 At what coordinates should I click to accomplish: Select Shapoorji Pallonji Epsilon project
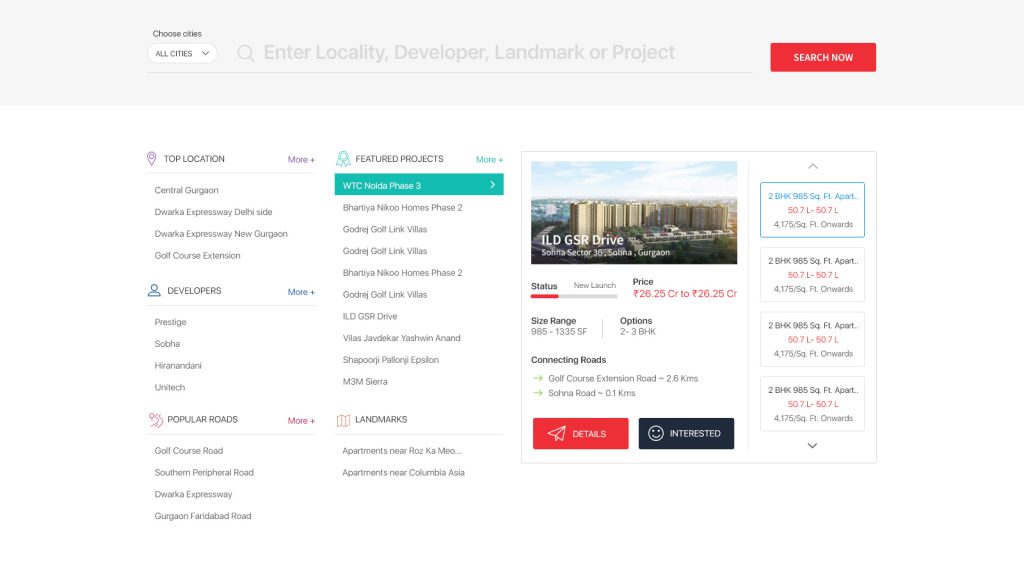click(391, 360)
